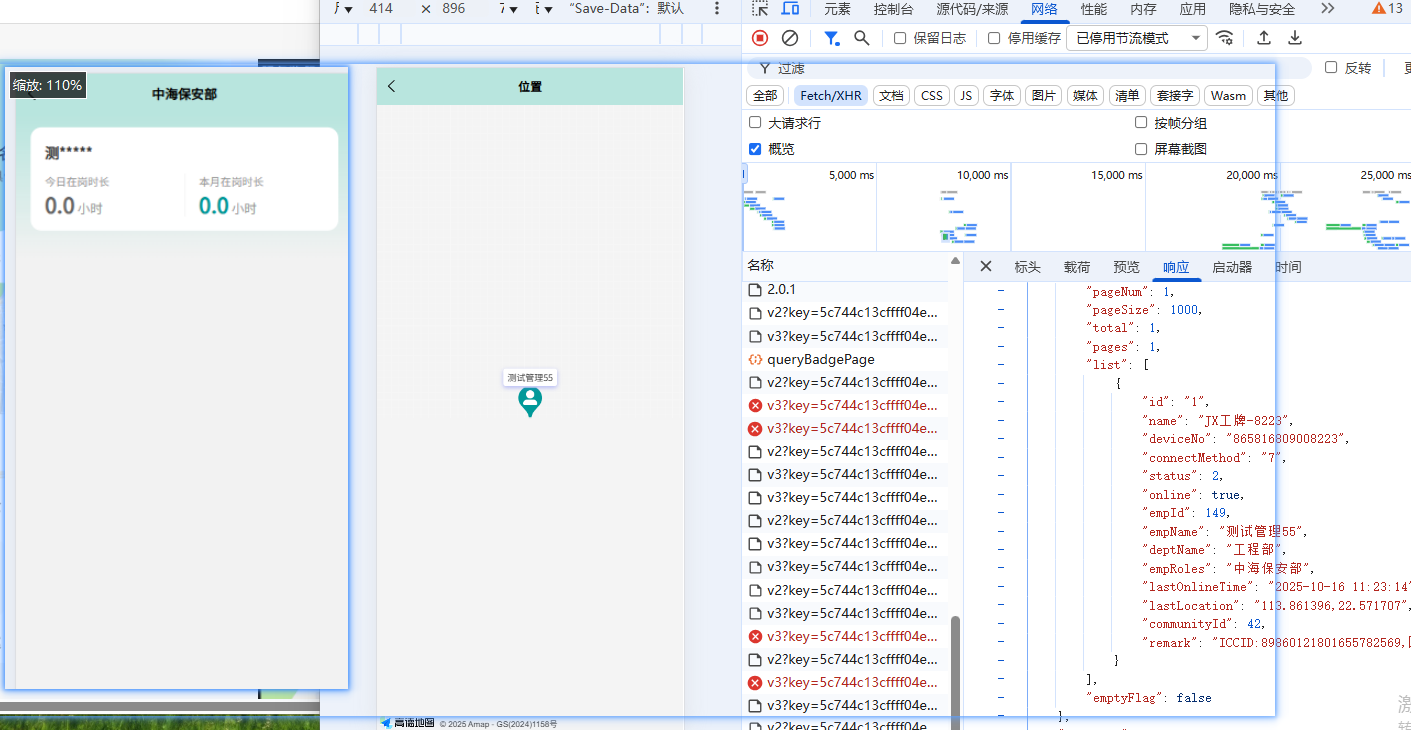Uncheck the 概览 checkbox
This screenshot has width=1411, height=730.
(x=754, y=148)
